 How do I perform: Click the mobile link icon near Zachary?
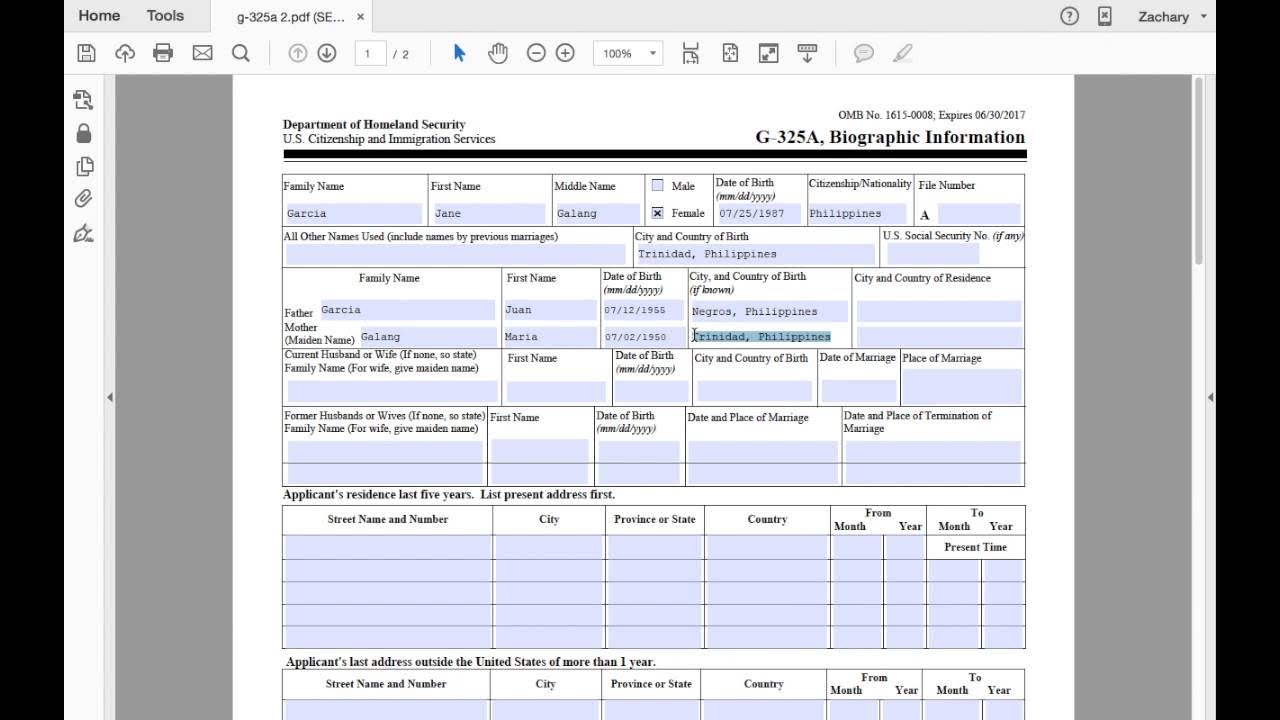click(1104, 16)
